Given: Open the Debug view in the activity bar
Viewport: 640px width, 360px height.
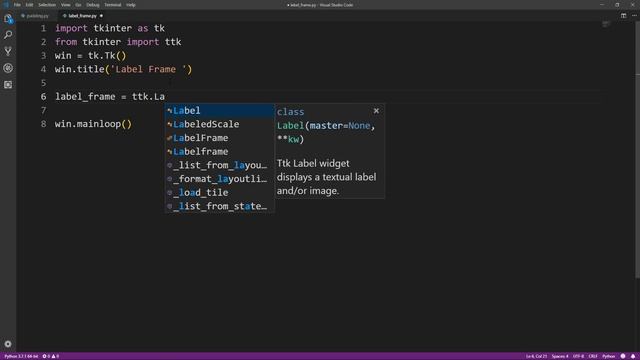Looking at the screenshot, I should click(8, 68).
